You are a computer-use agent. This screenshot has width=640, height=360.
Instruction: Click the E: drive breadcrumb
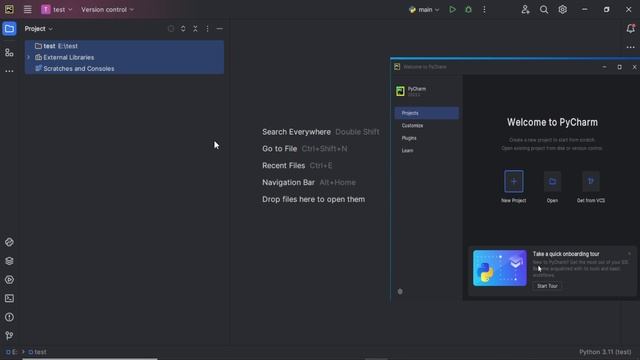11,352
